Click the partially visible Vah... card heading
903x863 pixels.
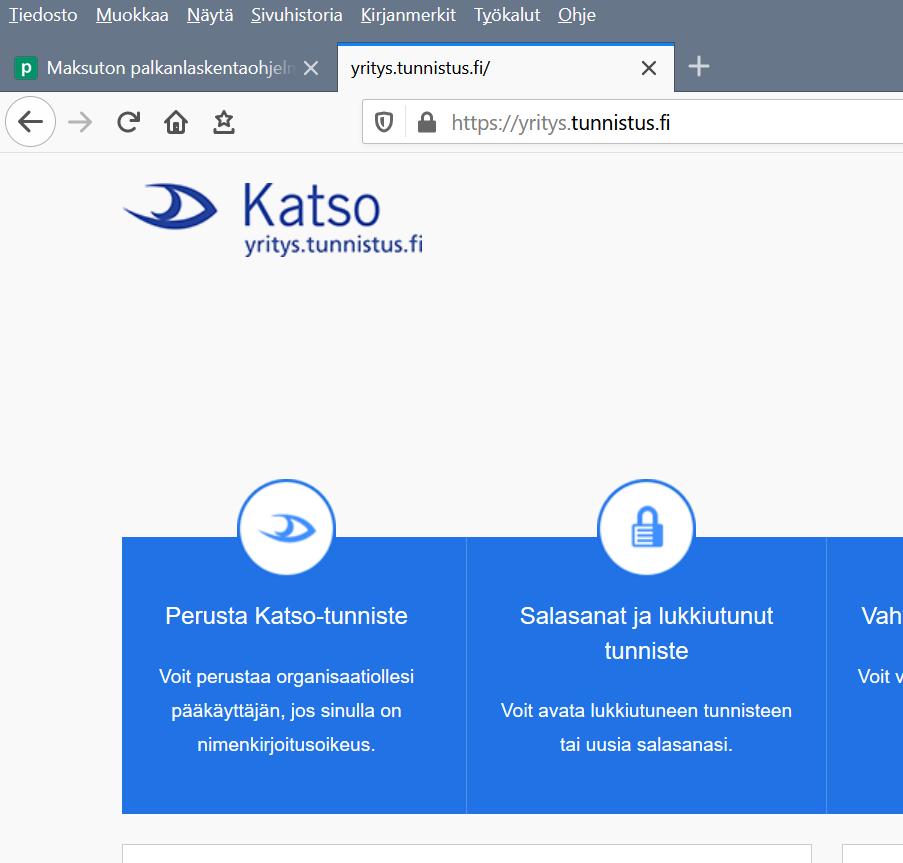pyautogui.click(x=882, y=616)
